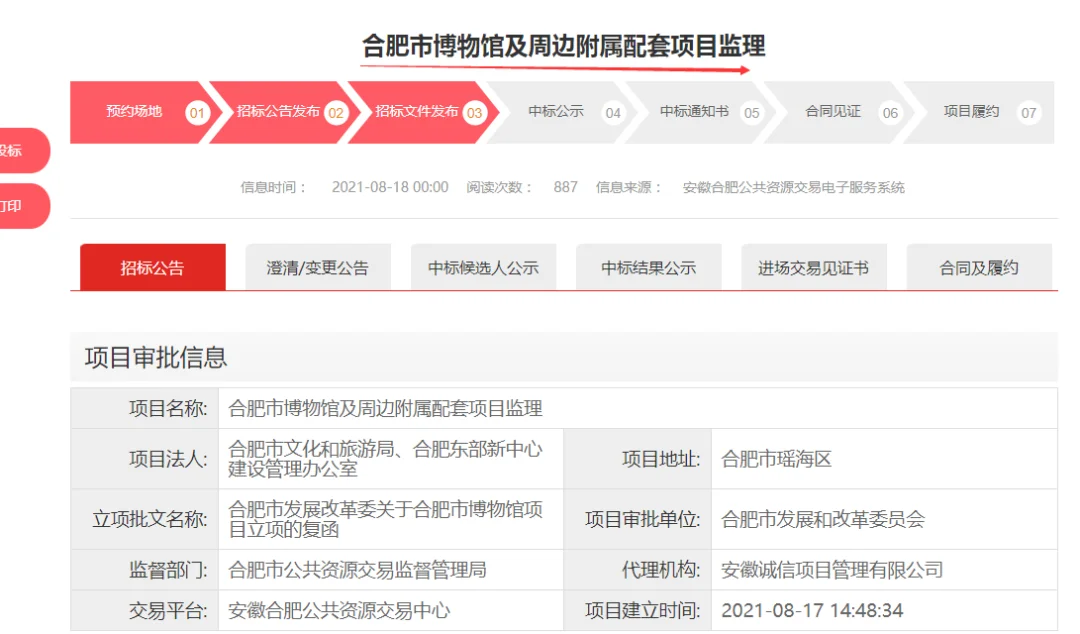Viewport: 1080px width, 634px height.
Task: Click the source 安徽合肥公共资源交易电子服务系统
Action: pos(793,187)
